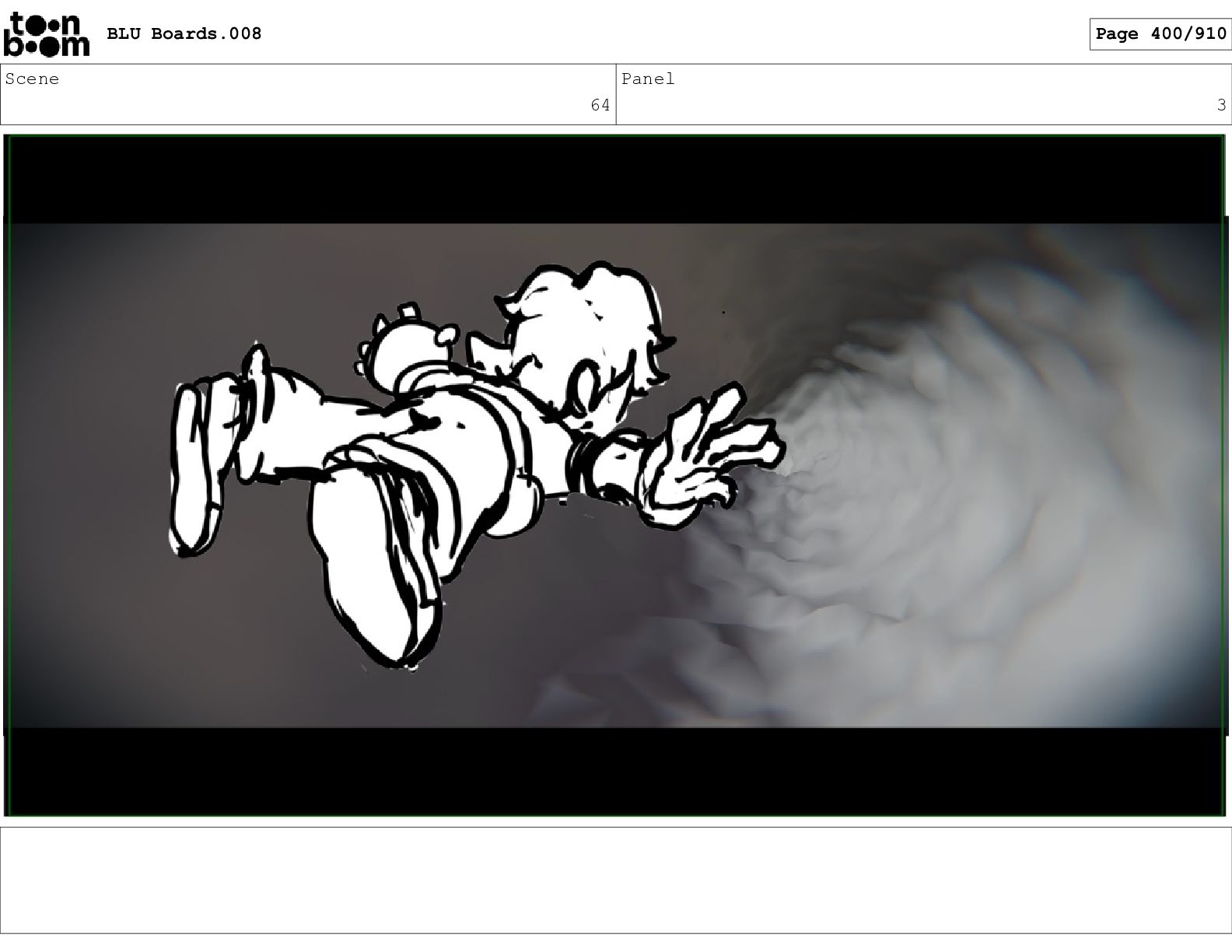Click the 'Scene' header label
1232x952 pixels.
coord(32,79)
